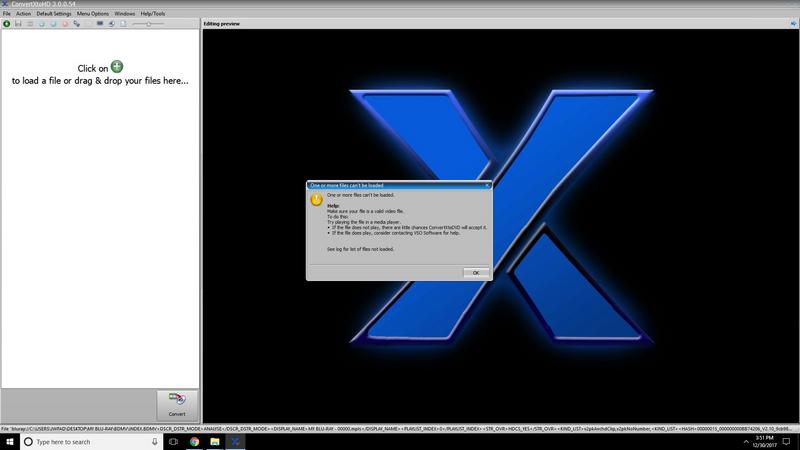Viewport: 800px width, 450px height.
Task: Click the dark blue screen toolbar icon
Action: 100,23
